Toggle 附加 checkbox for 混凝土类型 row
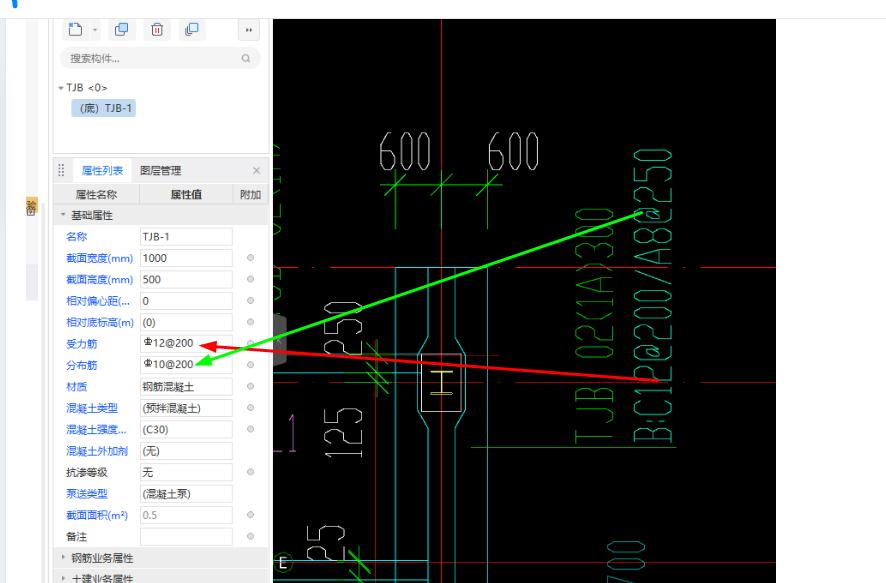The width and height of the screenshot is (886, 583). [x=250, y=407]
